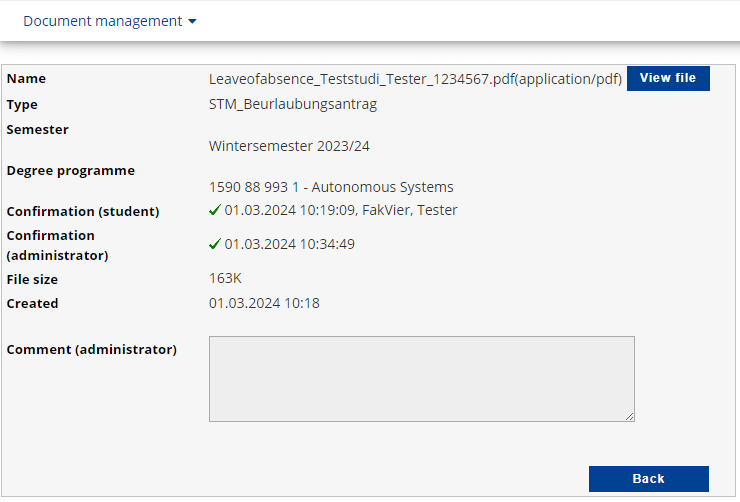
Task: Click the created date 01.03.2024 10:18
Action: tap(264, 303)
